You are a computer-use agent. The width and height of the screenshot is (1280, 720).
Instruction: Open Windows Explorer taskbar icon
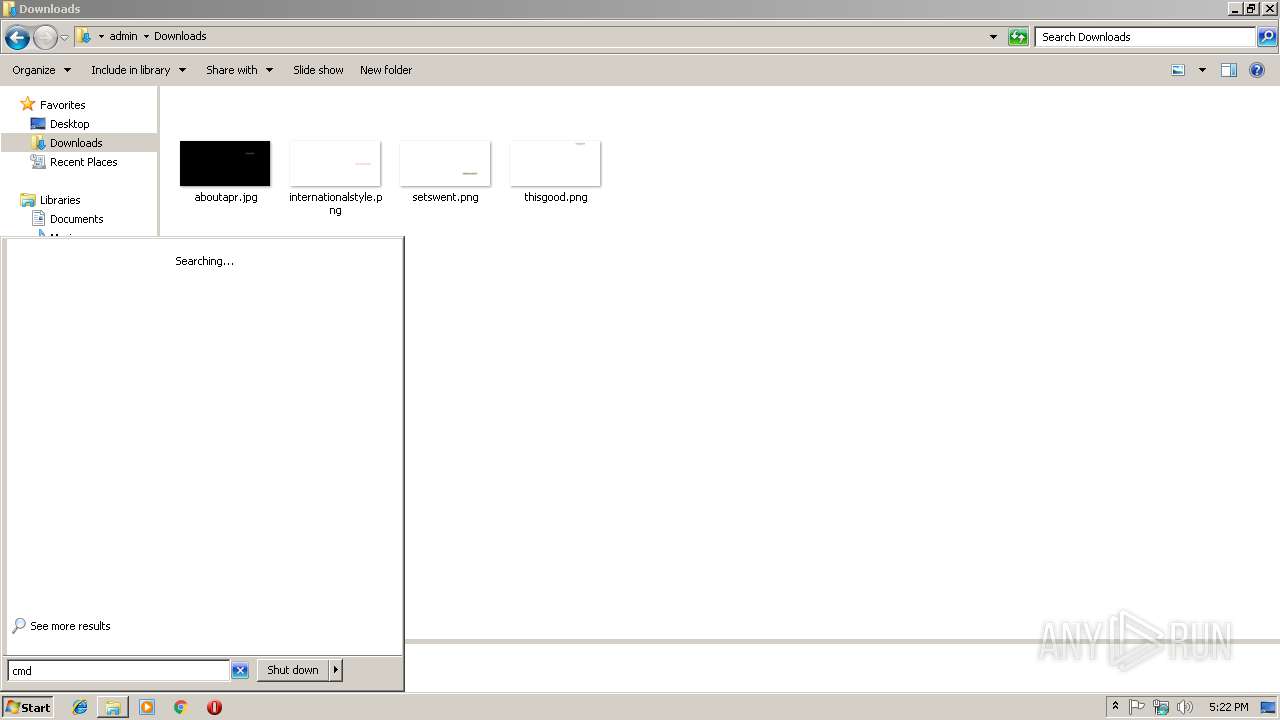(113, 707)
